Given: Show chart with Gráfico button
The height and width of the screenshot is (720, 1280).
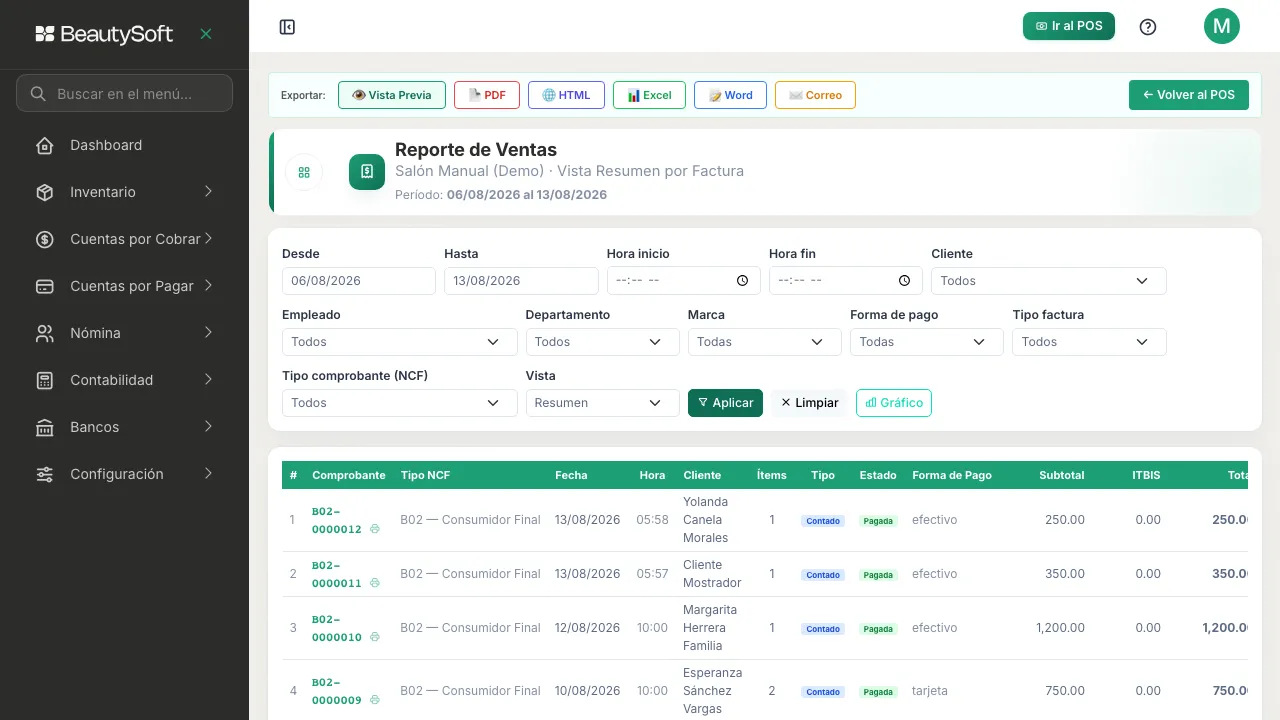Looking at the screenshot, I should [x=894, y=403].
